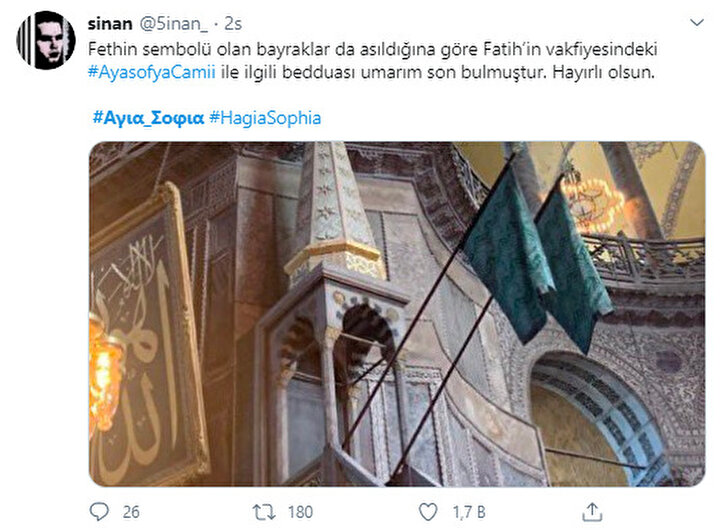Retweet sinan's post using the arrows icon
This screenshot has height=530, width=720.
point(264,512)
